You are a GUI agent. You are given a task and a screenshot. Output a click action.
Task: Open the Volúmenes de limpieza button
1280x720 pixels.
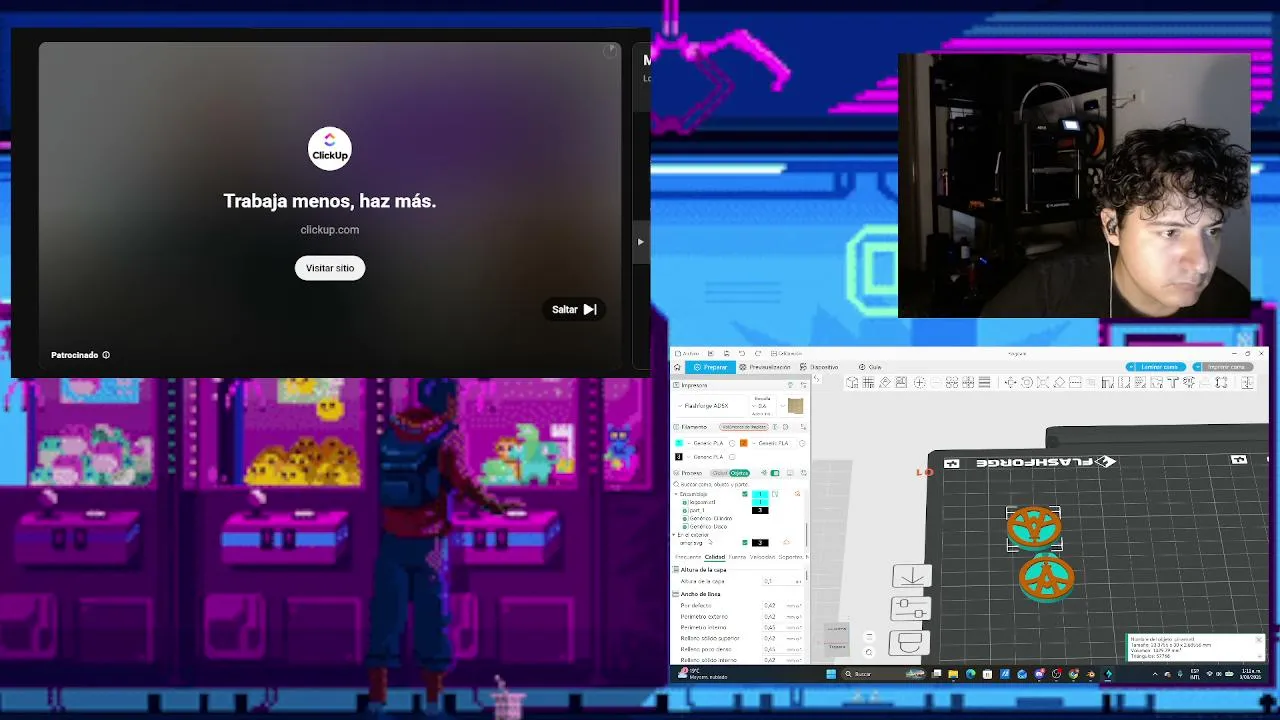pyautogui.click(x=744, y=427)
